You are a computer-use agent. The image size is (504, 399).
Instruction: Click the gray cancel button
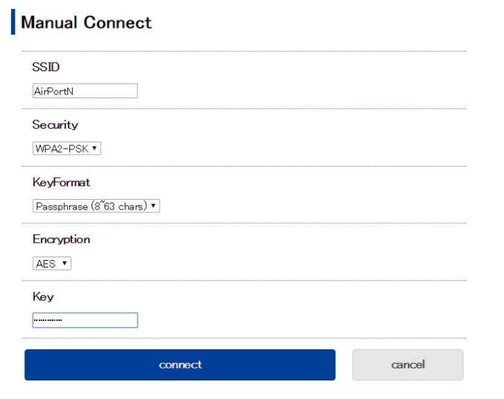pos(408,365)
